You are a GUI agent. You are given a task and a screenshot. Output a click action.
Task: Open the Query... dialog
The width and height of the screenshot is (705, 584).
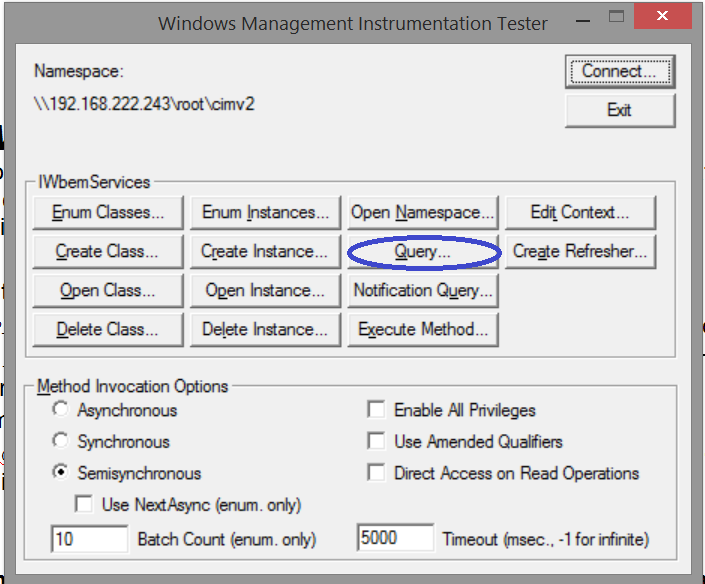coord(423,251)
